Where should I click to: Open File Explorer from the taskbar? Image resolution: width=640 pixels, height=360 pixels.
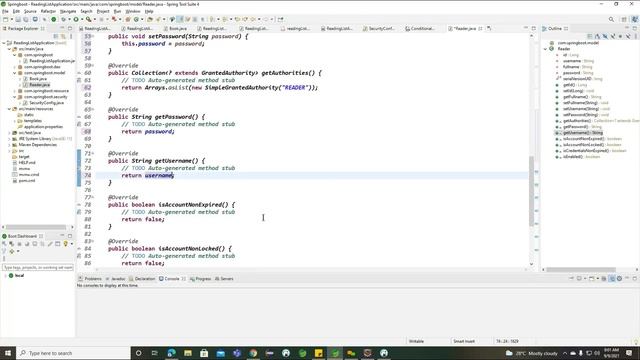[188, 353]
